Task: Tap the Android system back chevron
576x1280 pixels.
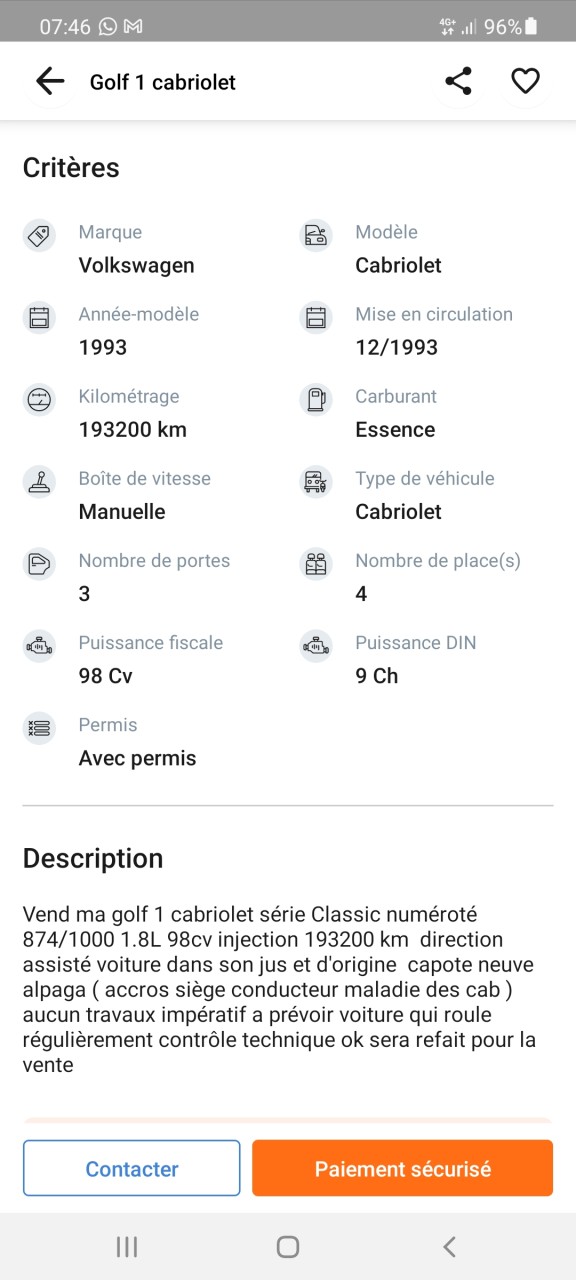Action: (x=449, y=1246)
